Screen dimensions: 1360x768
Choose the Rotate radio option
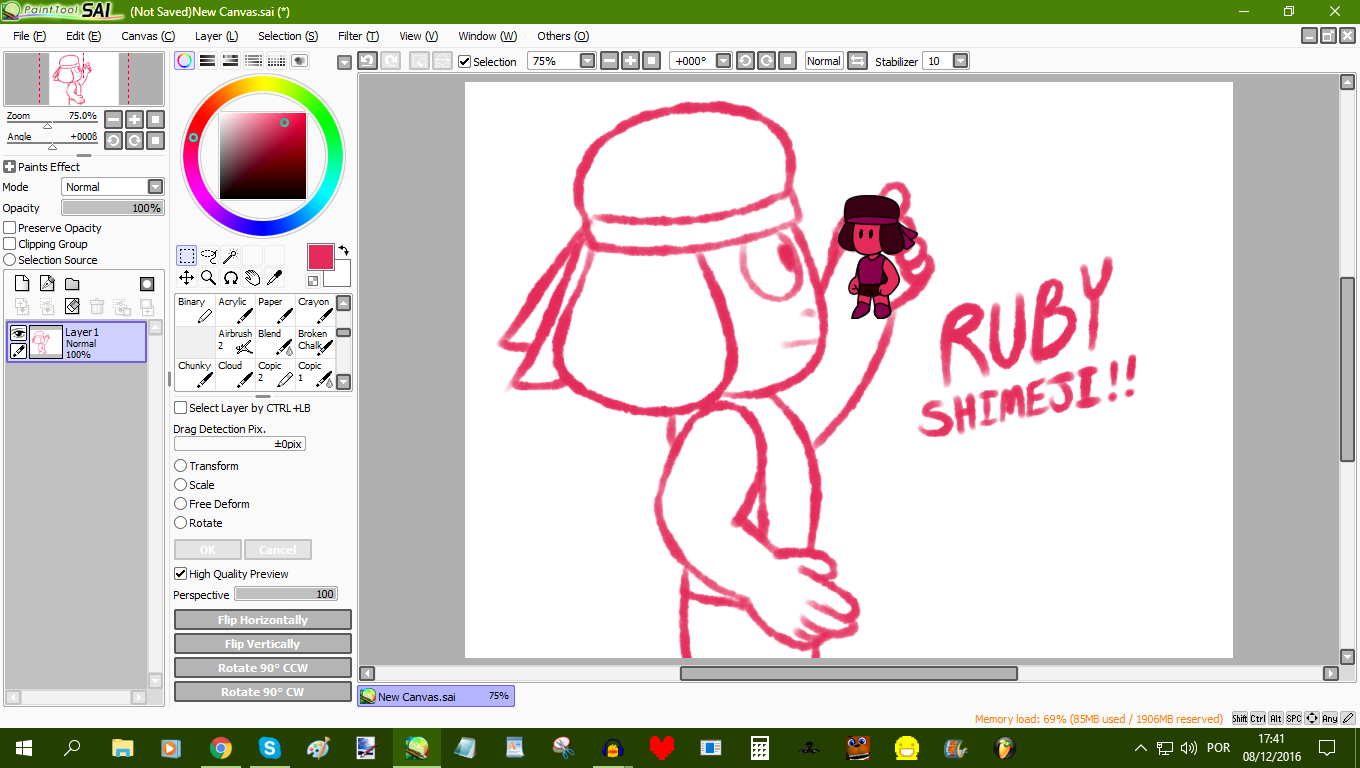[181, 523]
